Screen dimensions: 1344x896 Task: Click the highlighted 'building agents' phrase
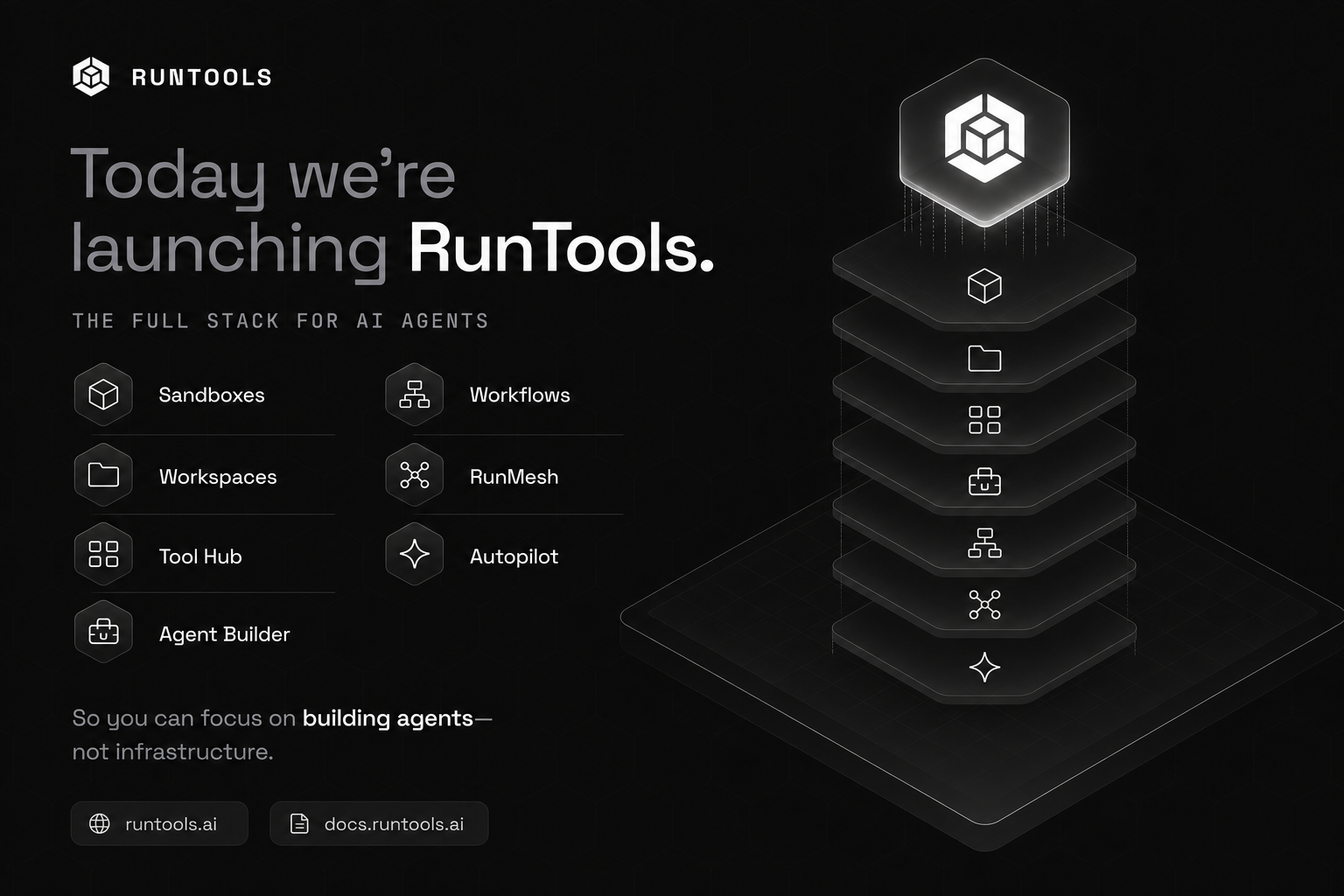tap(388, 718)
